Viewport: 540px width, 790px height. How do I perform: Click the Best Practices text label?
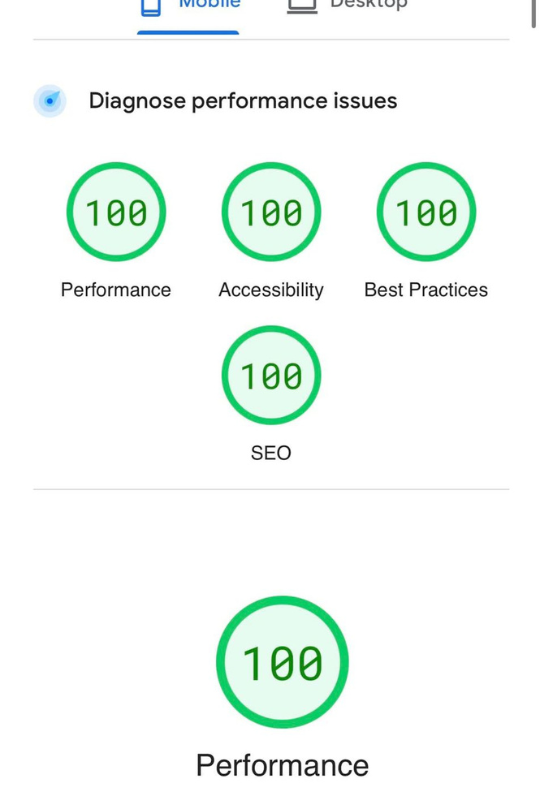pyautogui.click(x=426, y=290)
